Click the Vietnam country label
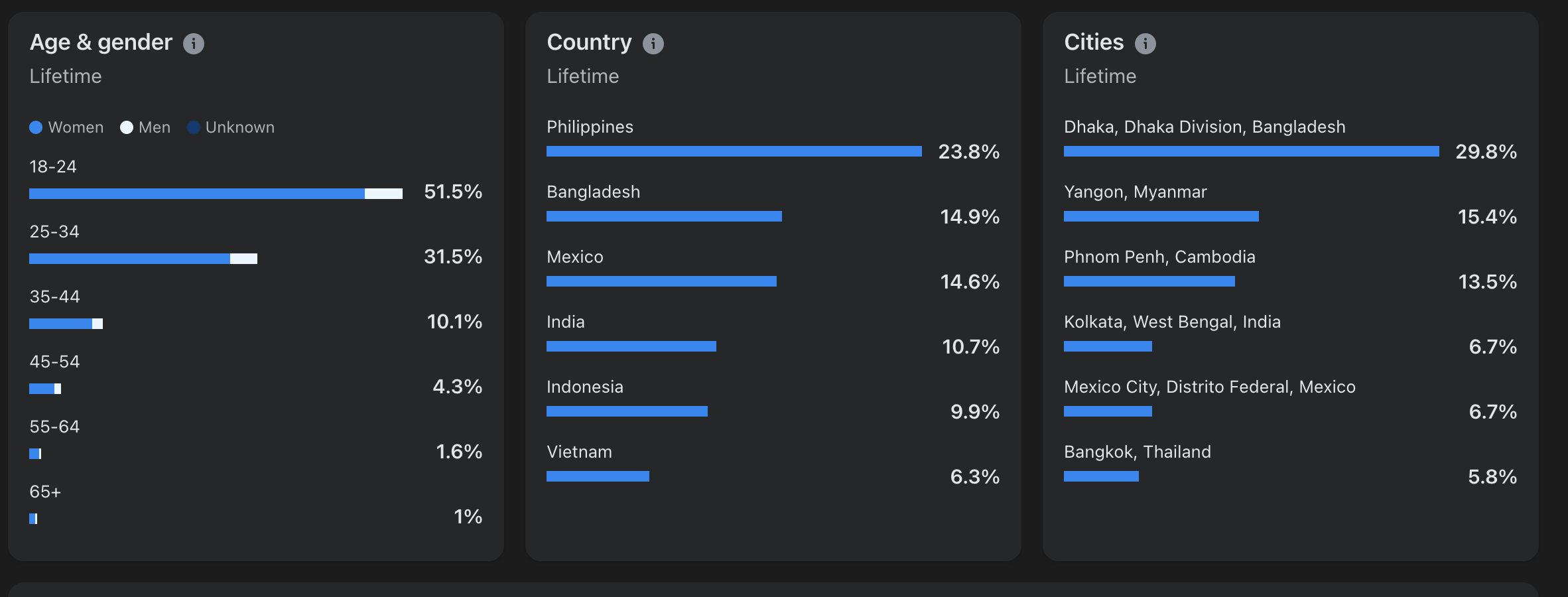 click(579, 452)
